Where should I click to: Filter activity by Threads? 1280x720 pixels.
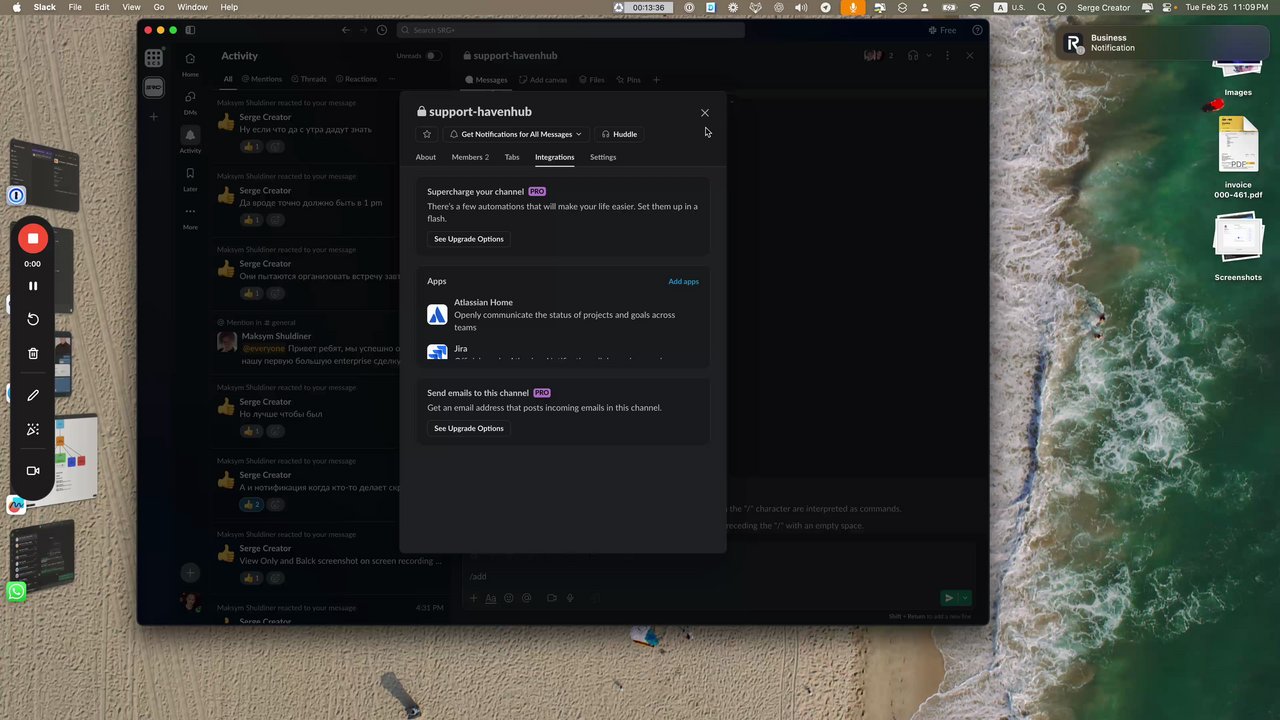pos(310,79)
